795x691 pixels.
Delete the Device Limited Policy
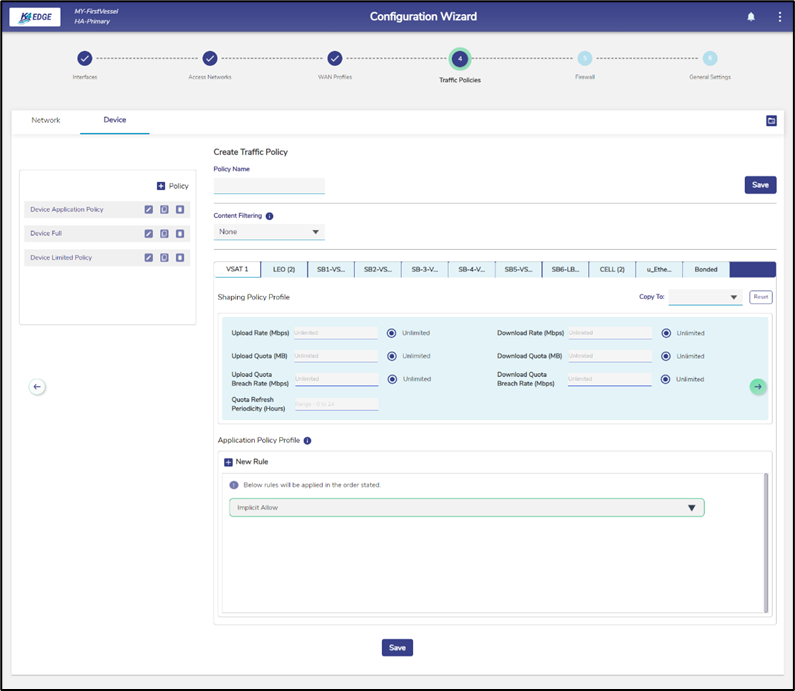click(180, 258)
